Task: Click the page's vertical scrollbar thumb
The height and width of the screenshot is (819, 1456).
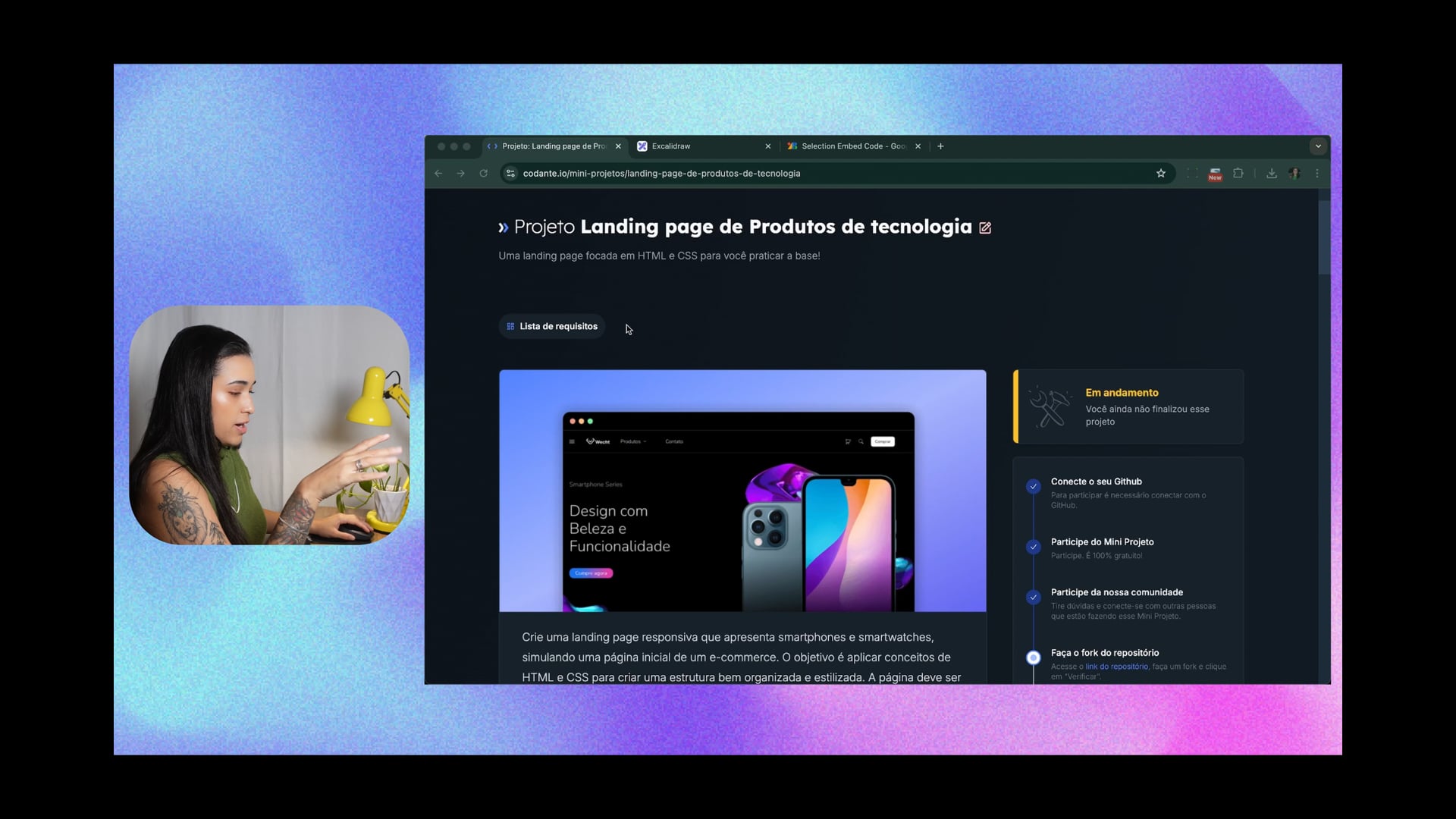Action: 1324,237
